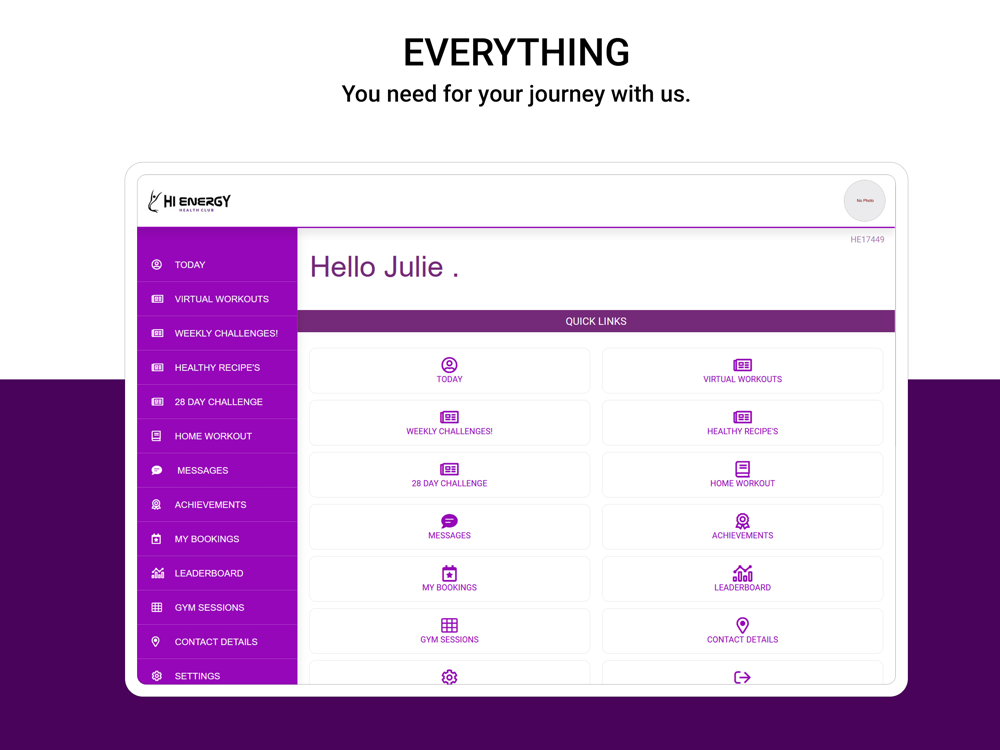Image resolution: width=1000 pixels, height=750 pixels.
Task: Click the My Bookings quick link calendar icon
Action: point(450,573)
